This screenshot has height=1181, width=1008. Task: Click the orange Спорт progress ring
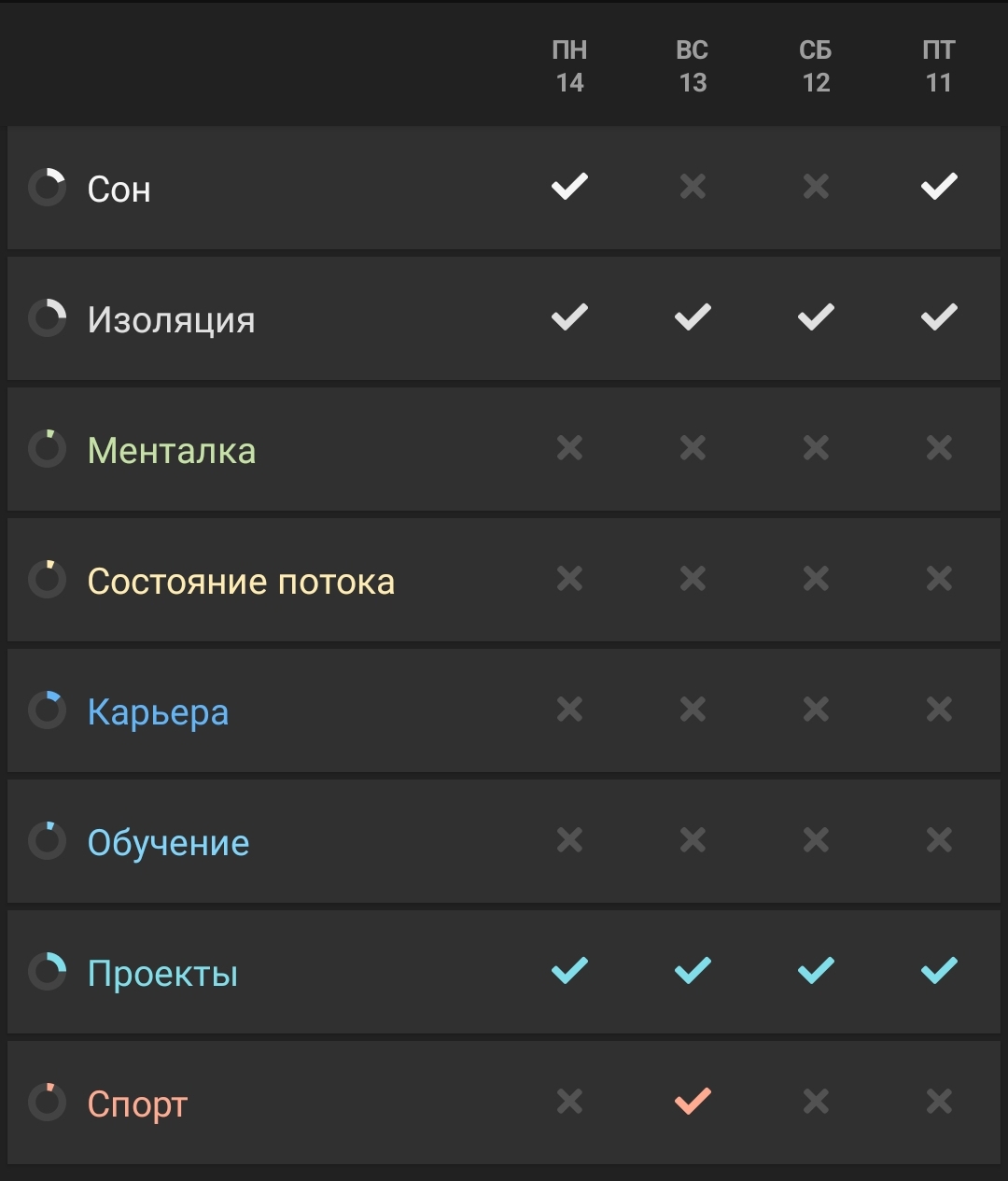tap(47, 1103)
